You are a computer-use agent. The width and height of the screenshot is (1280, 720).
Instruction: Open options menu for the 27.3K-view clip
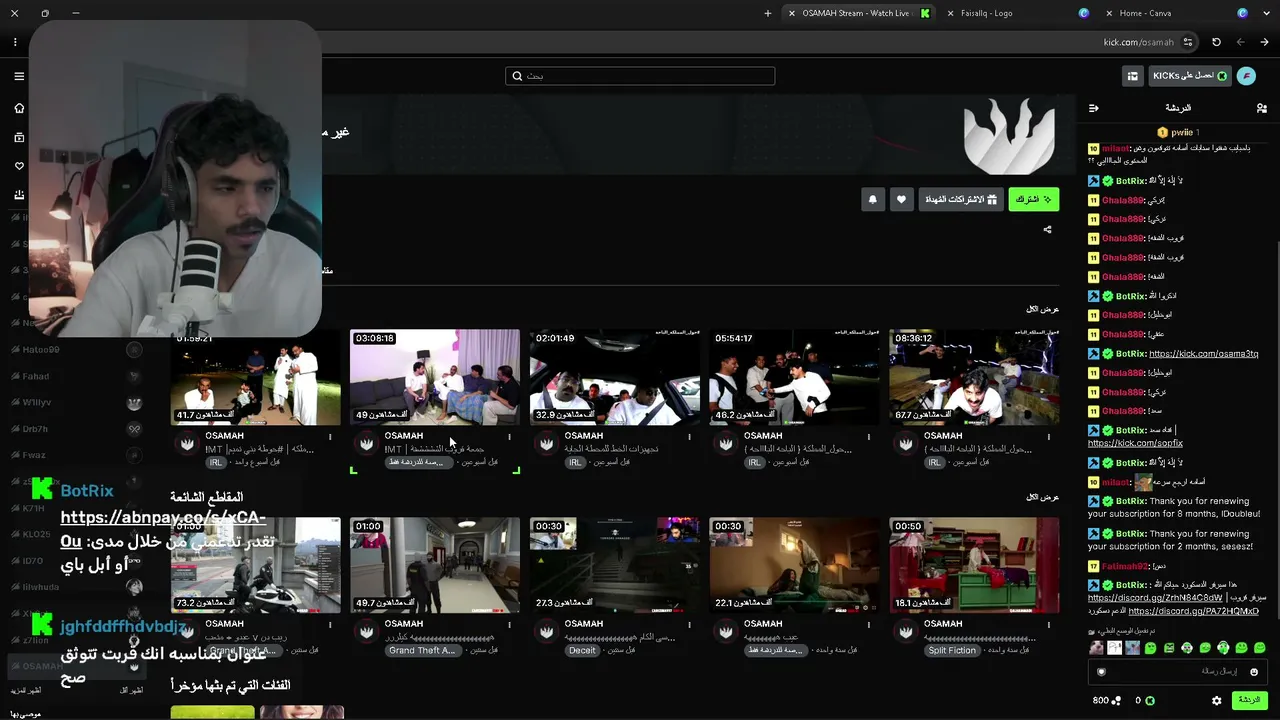pyautogui.click(x=689, y=624)
